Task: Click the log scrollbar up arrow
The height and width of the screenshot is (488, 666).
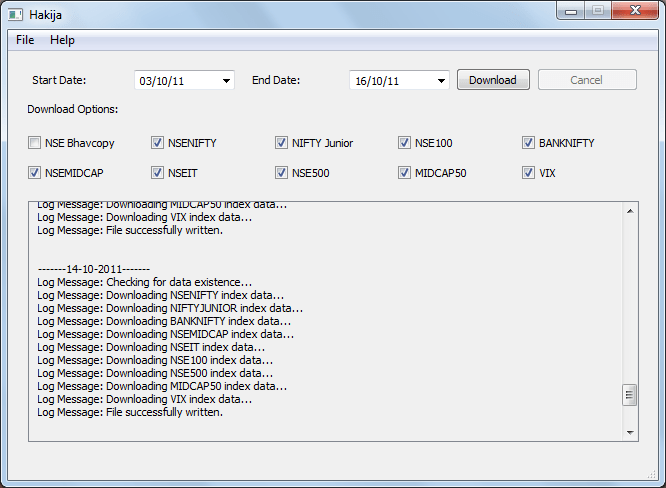Action: click(630, 211)
